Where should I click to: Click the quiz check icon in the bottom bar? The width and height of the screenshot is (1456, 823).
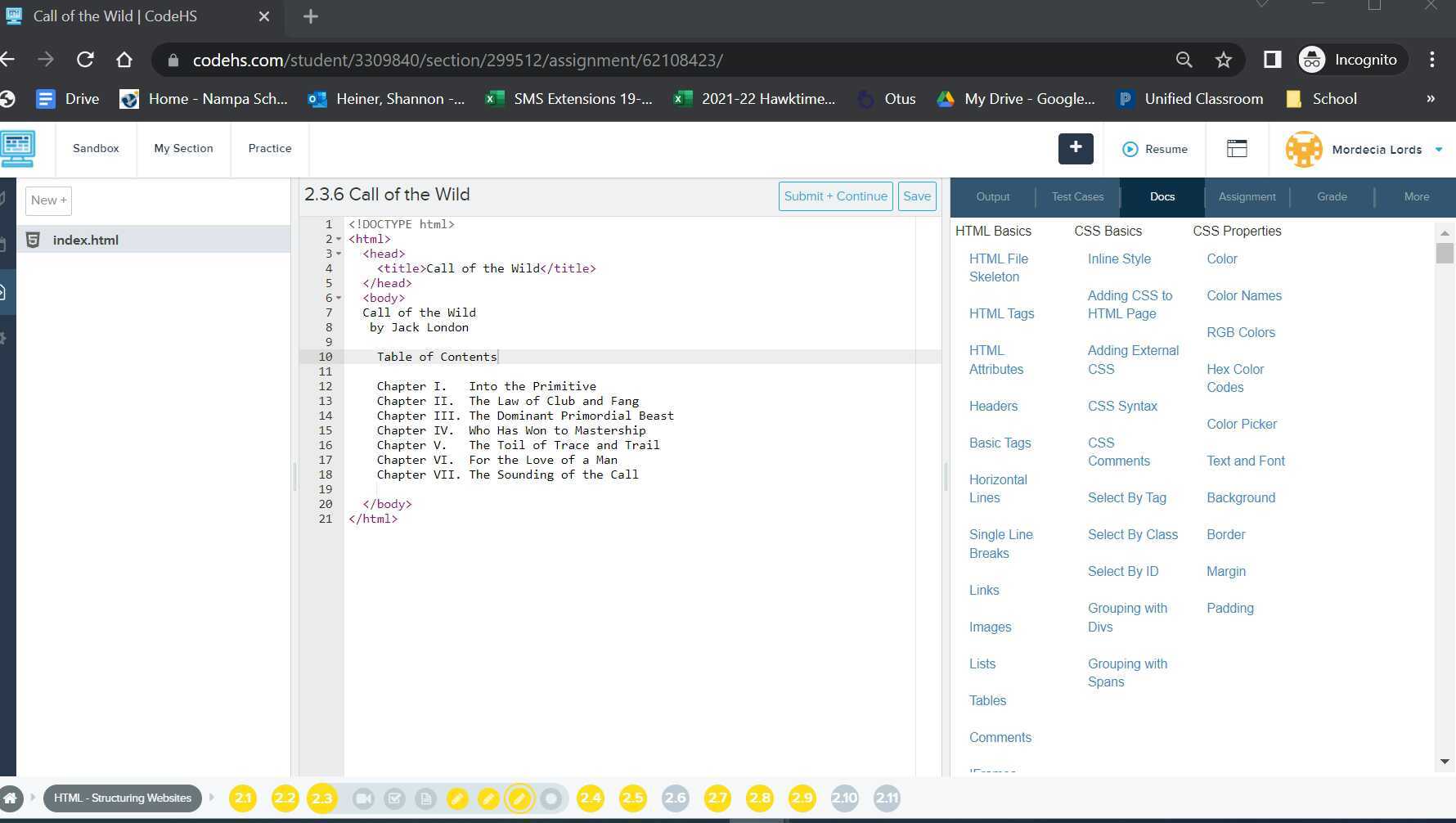(x=395, y=798)
